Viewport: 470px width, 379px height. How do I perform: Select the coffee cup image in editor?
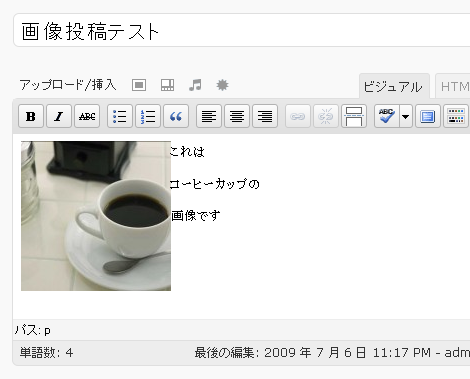tap(96, 216)
